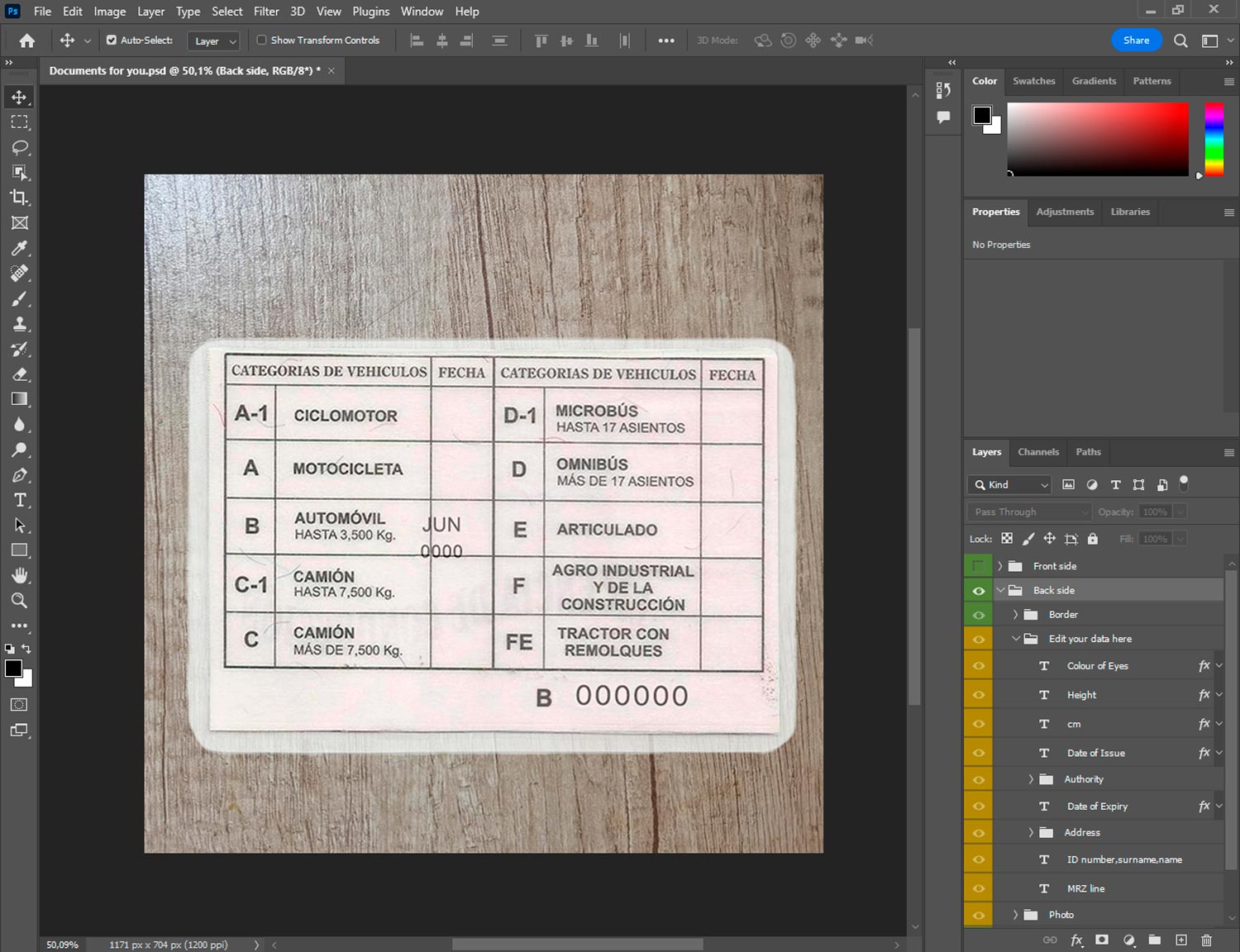Activate the Hand tool
The height and width of the screenshot is (952, 1240).
pos(19,575)
